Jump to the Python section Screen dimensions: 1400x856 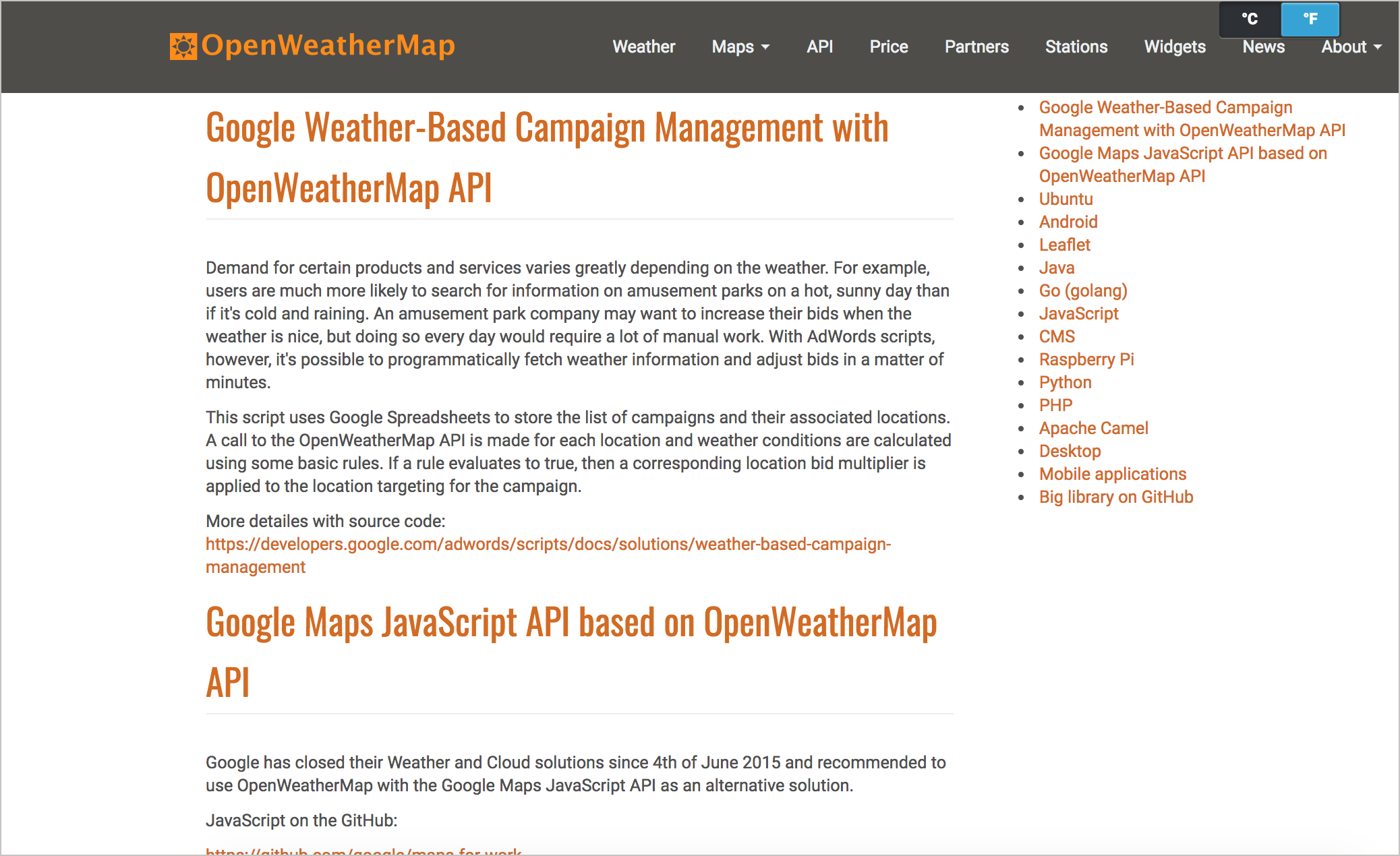pos(1065,382)
